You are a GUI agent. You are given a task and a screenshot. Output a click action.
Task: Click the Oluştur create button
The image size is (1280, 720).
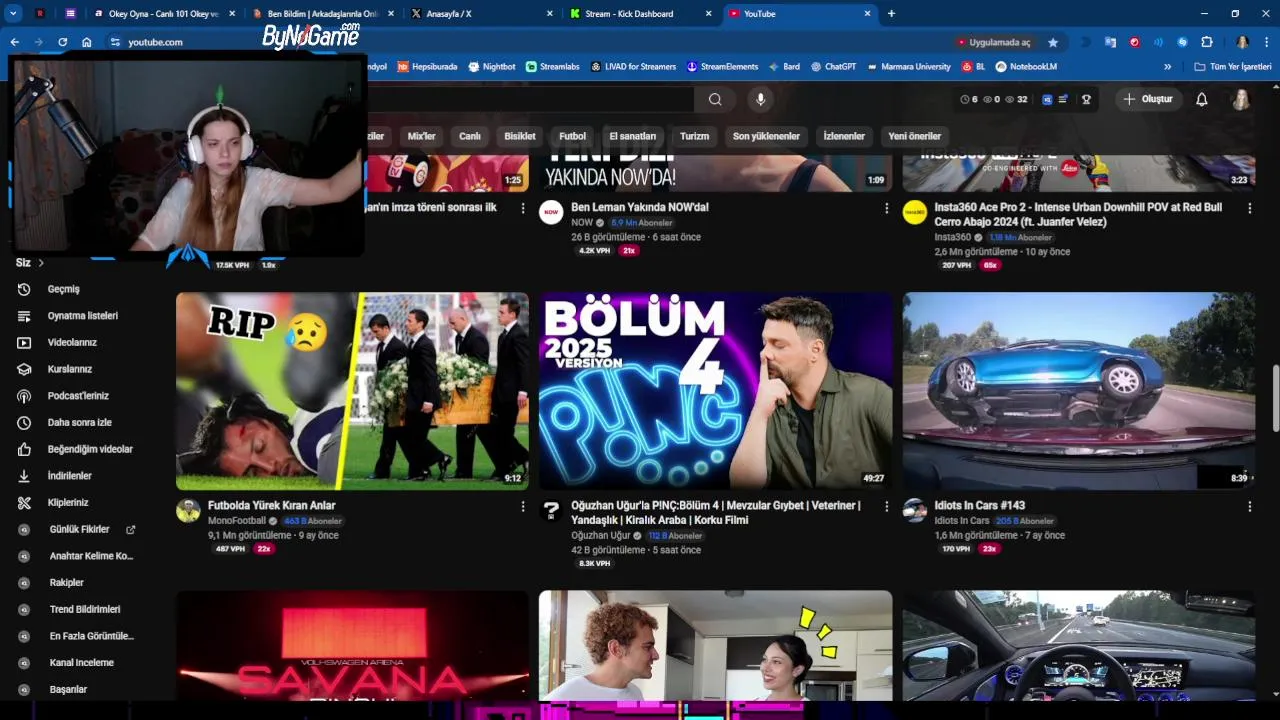1147,99
